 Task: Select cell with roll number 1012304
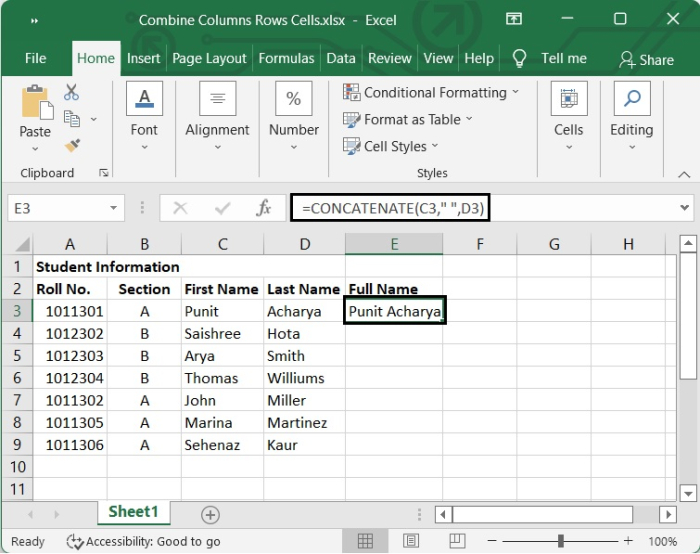[x=70, y=378]
